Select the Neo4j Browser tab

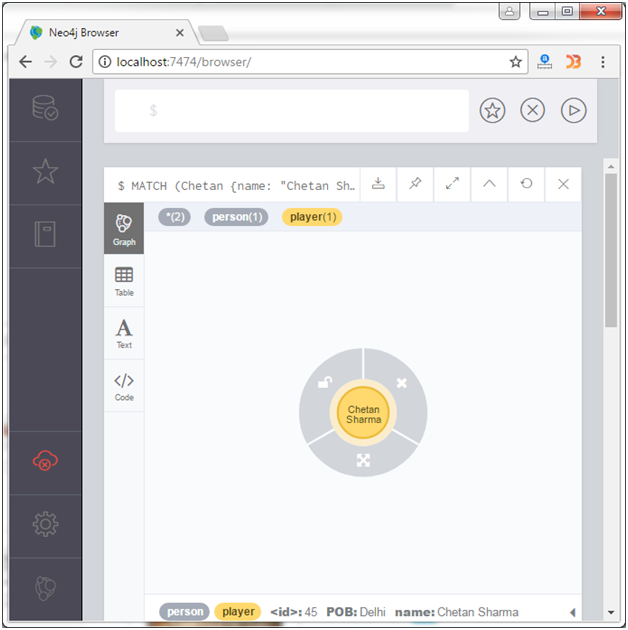pyautogui.click(x=106, y=33)
